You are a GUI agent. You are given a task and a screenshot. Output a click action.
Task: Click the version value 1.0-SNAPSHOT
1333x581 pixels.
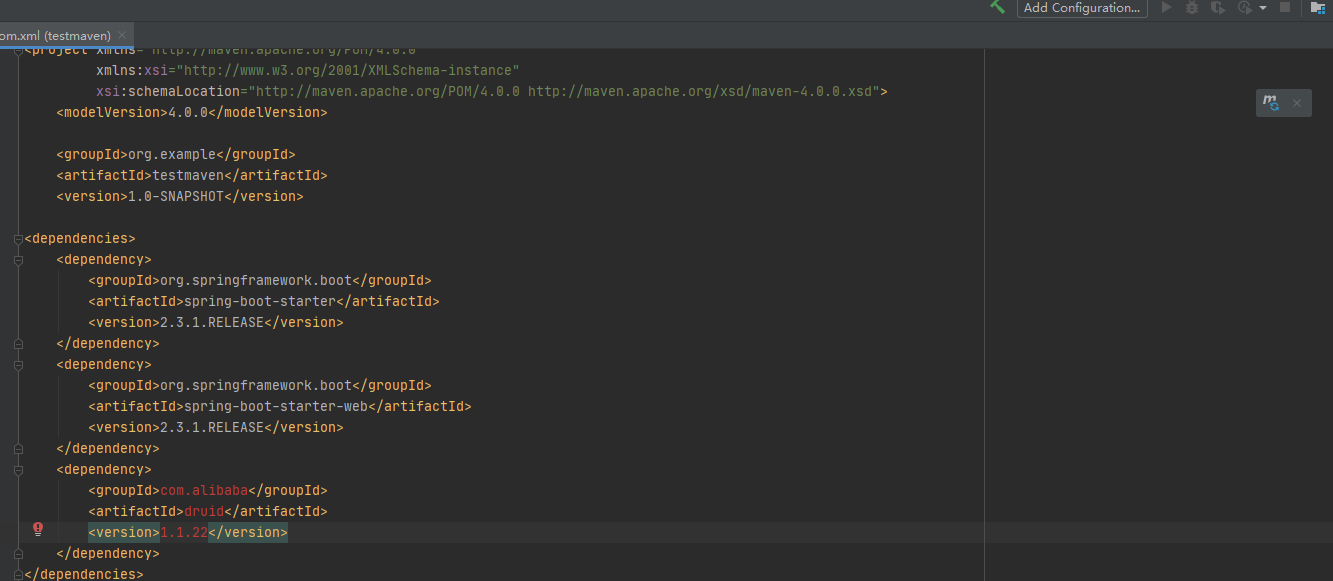[x=176, y=196]
